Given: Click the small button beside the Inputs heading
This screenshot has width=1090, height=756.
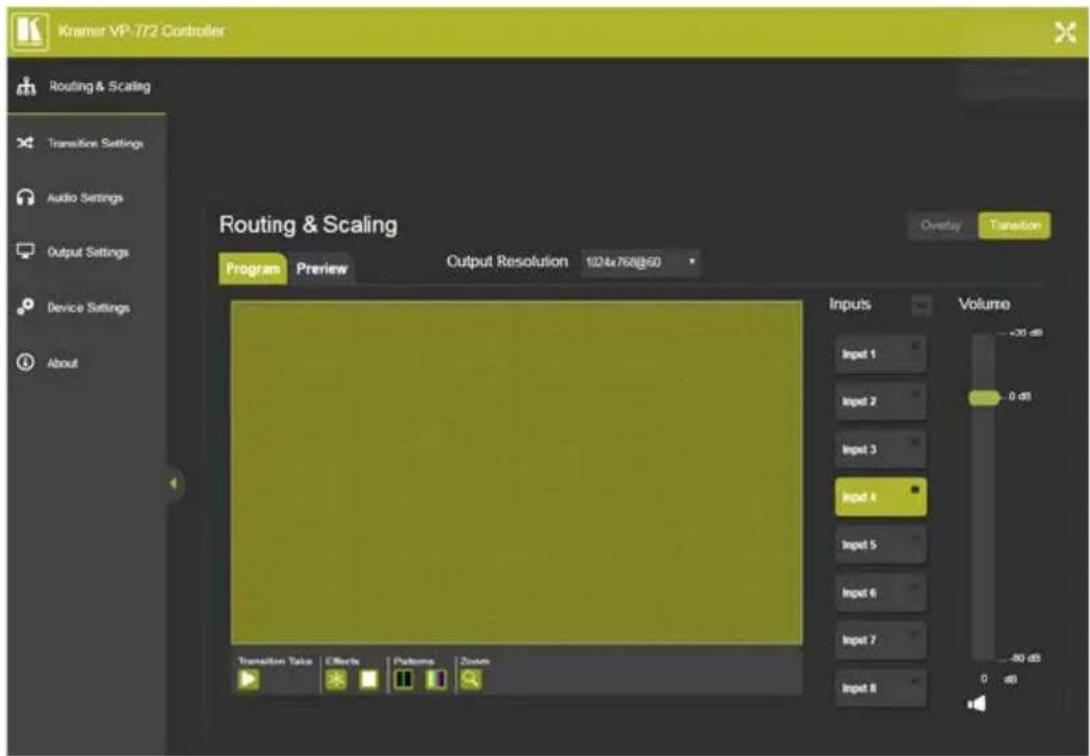Looking at the screenshot, I should pyautogui.click(x=921, y=305).
